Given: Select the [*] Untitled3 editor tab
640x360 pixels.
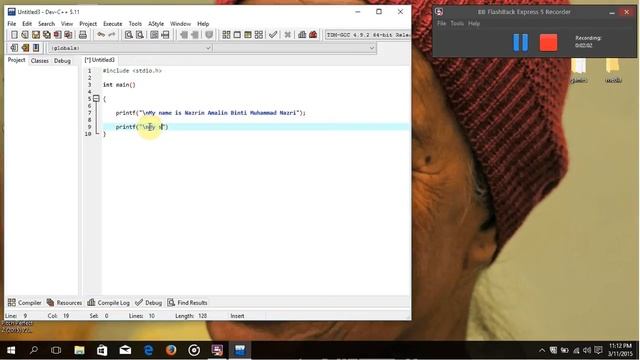Looking at the screenshot, I should point(100,60).
